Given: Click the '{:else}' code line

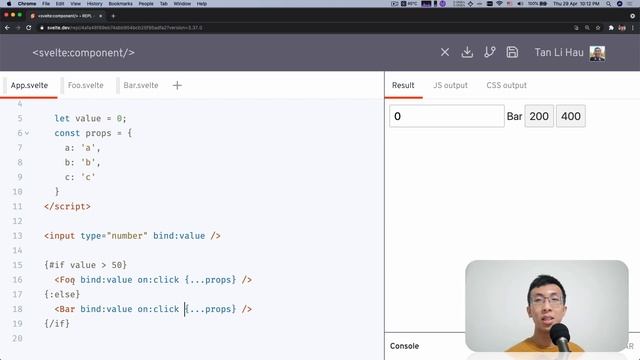Looking at the screenshot, I should 62,294.
